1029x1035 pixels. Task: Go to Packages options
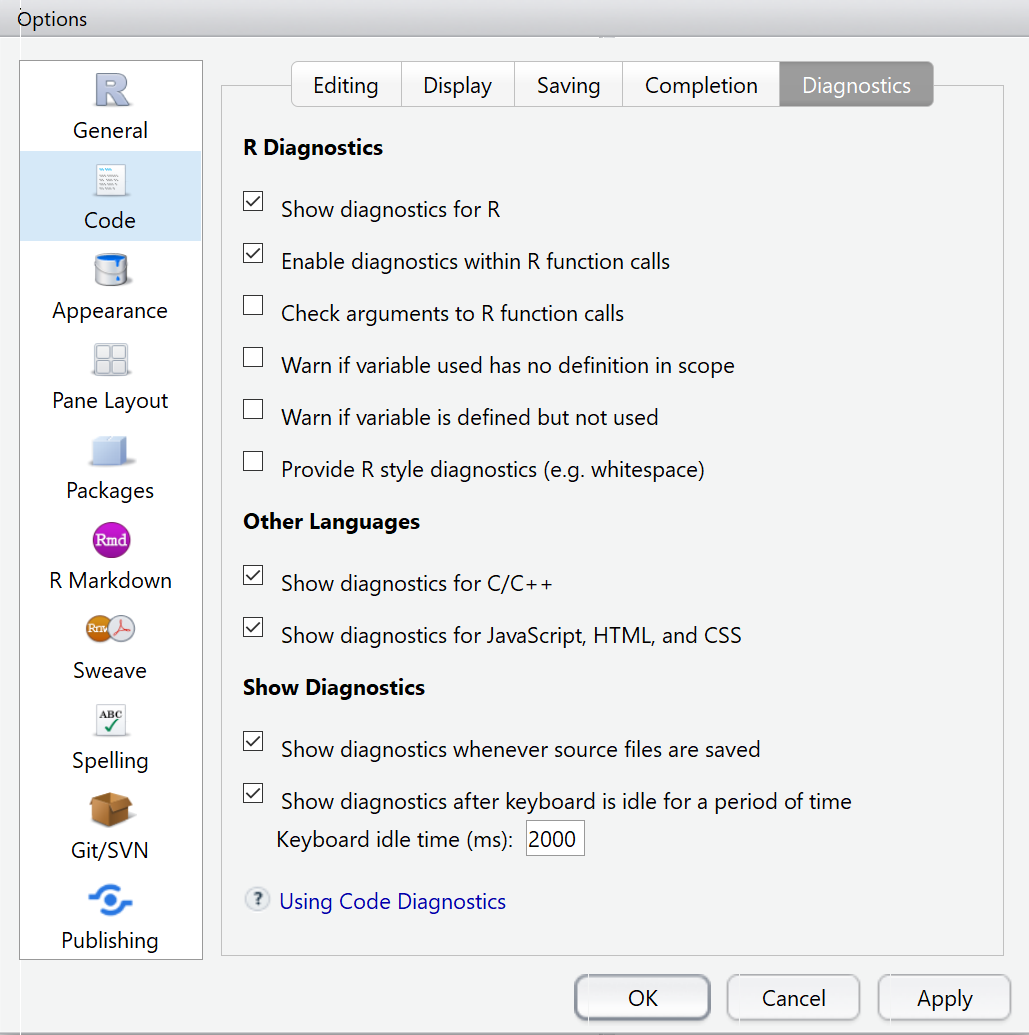click(x=110, y=467)
